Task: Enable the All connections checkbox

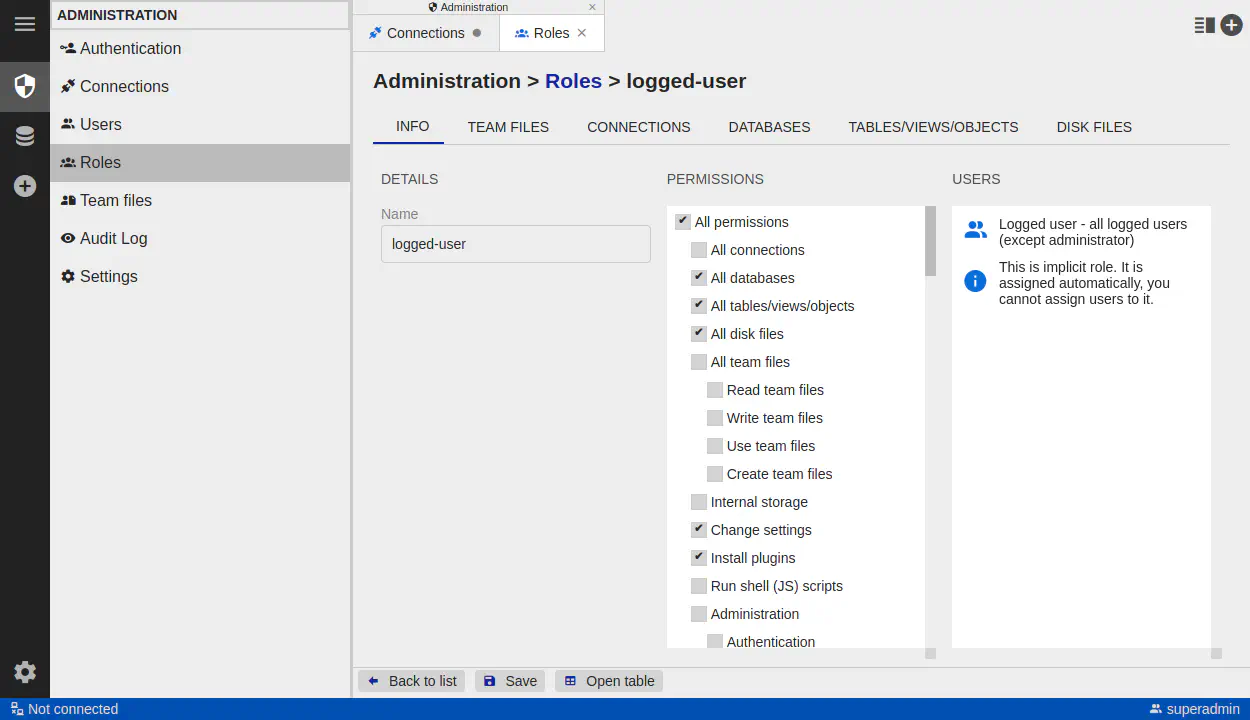Action: click(x=699, y=250)
